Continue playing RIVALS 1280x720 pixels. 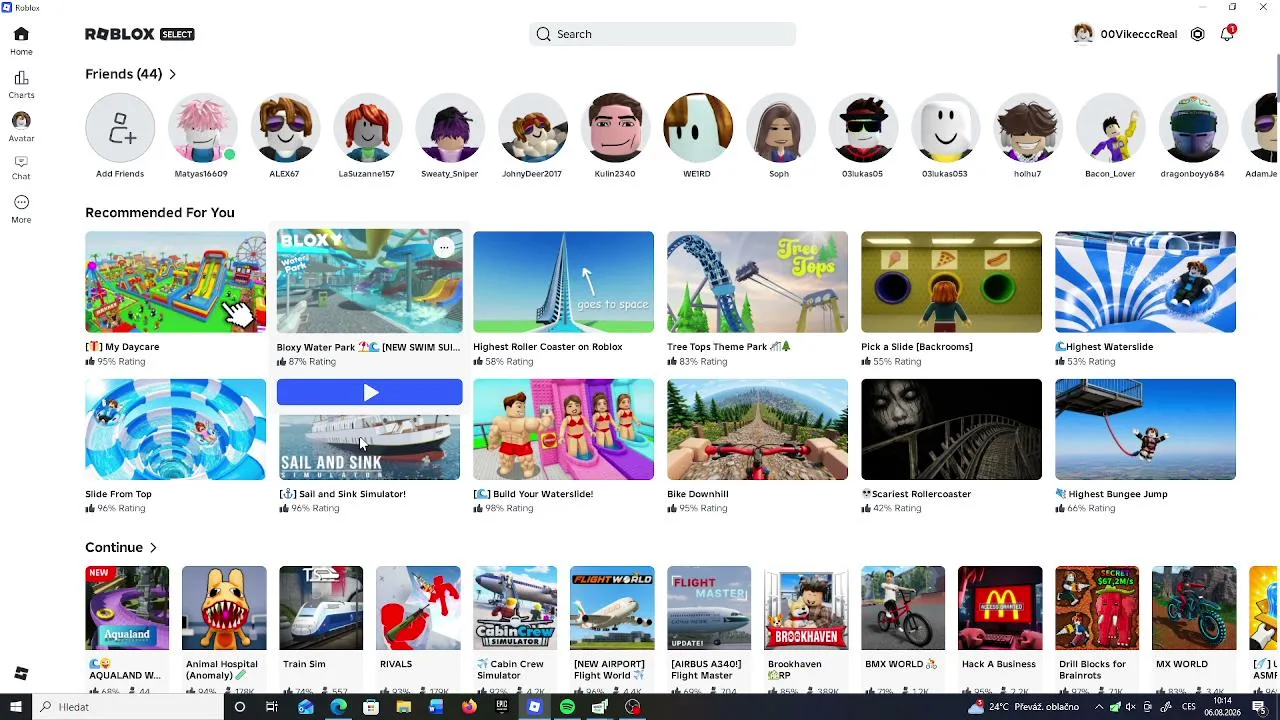[418, 608]
